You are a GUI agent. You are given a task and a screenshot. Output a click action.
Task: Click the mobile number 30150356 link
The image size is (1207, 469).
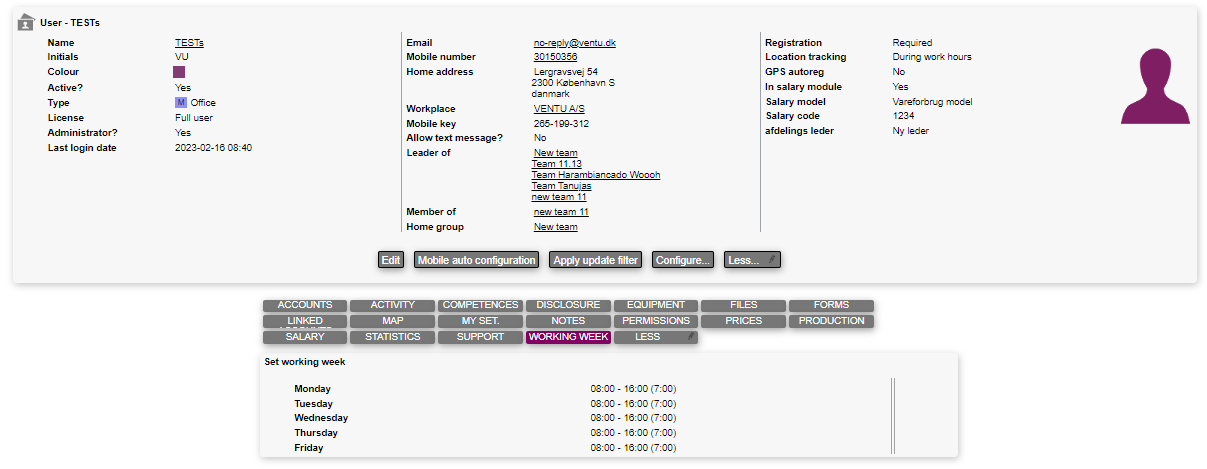click(x=555, y=57)
